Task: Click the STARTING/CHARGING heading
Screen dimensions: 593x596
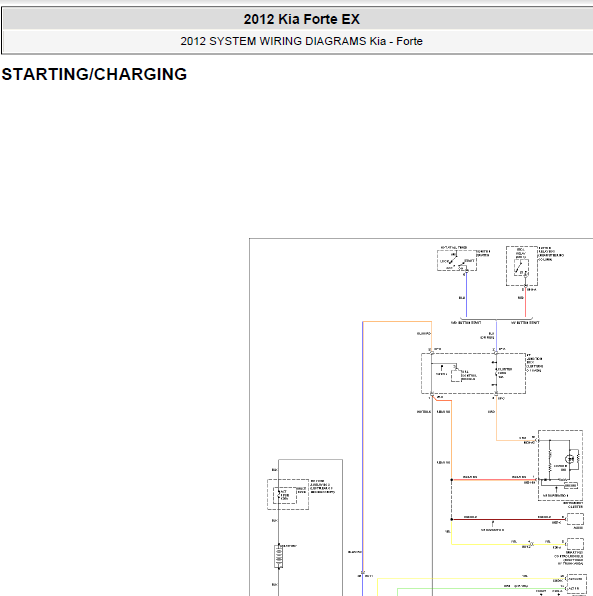Action: point(94,74)
